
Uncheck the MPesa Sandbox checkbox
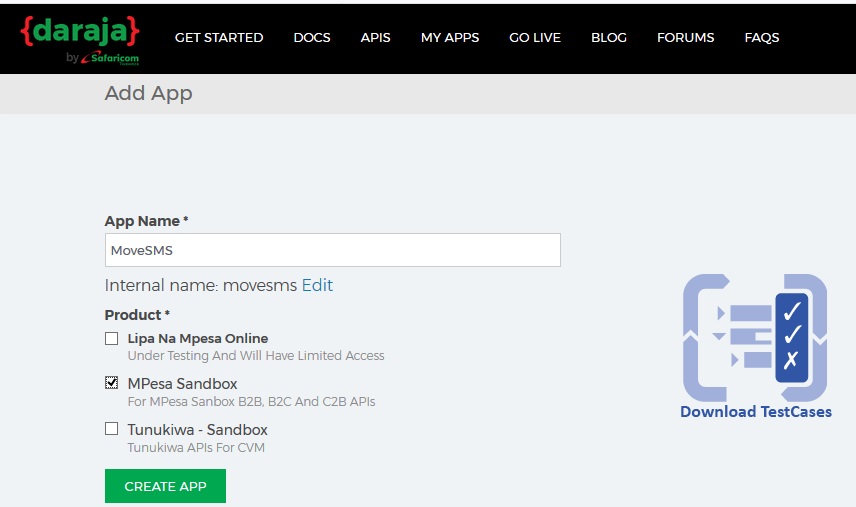tap(111, 383)
